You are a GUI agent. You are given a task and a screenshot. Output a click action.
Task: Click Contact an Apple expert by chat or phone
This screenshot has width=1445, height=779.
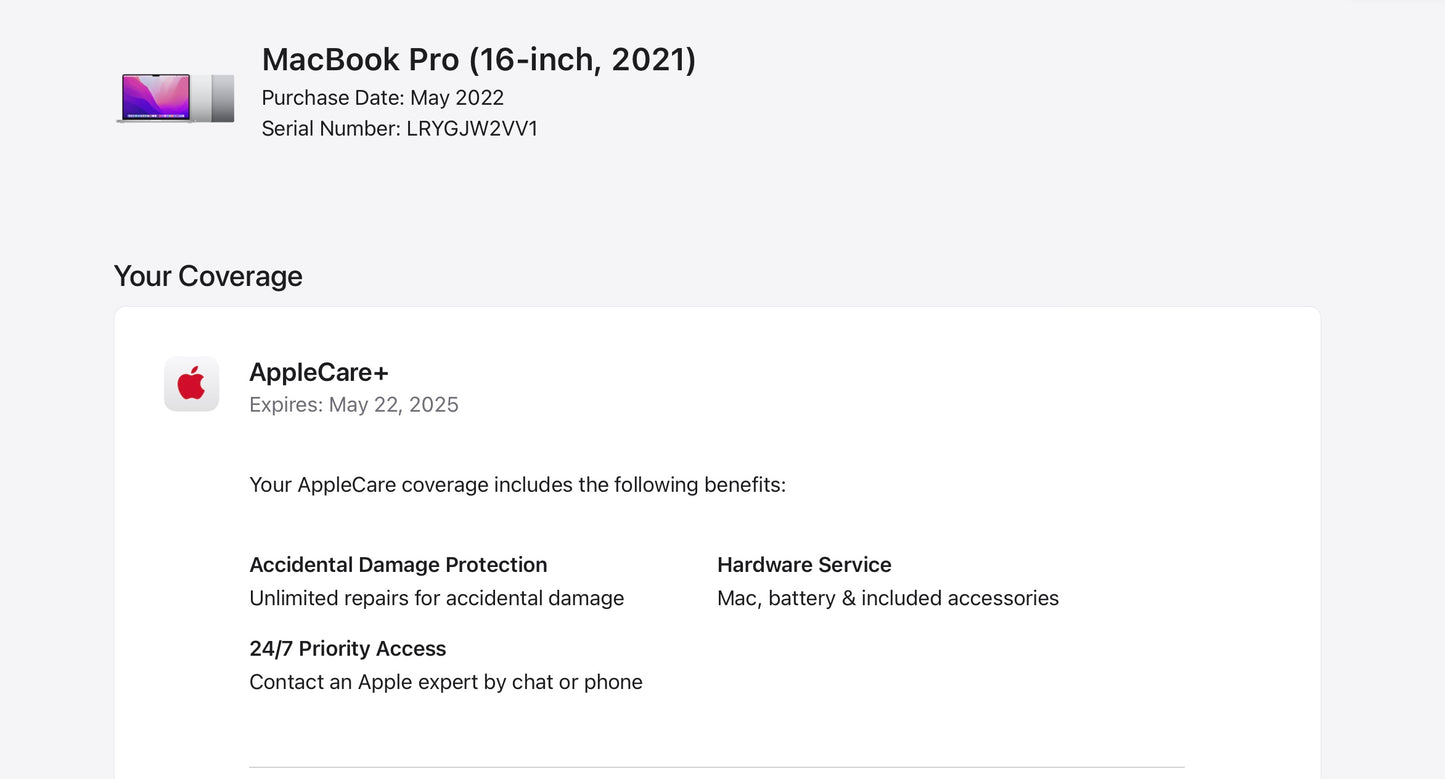pyautogui.click(x=446, y=681)
